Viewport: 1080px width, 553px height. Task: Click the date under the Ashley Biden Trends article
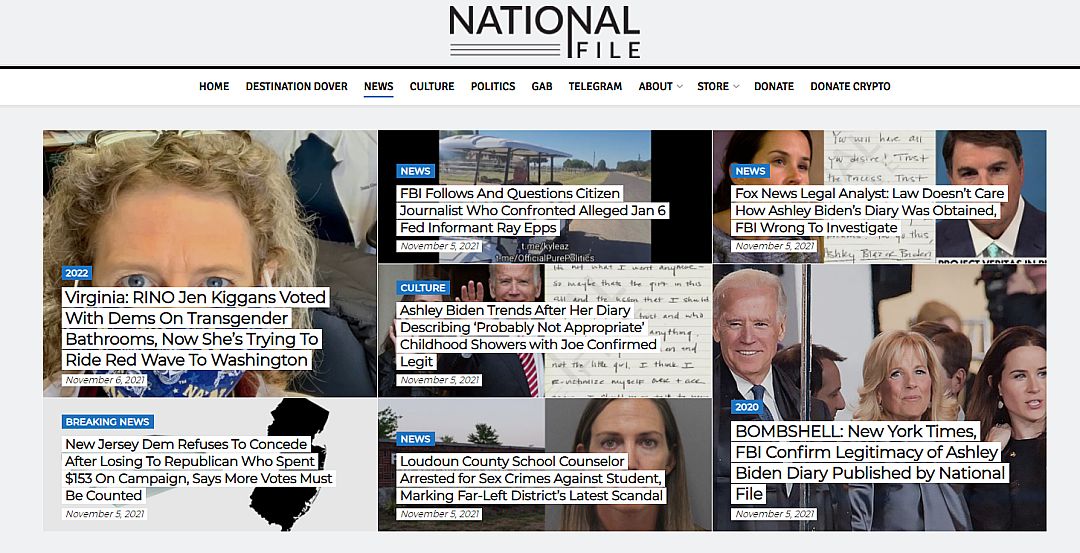coord(439,380)
